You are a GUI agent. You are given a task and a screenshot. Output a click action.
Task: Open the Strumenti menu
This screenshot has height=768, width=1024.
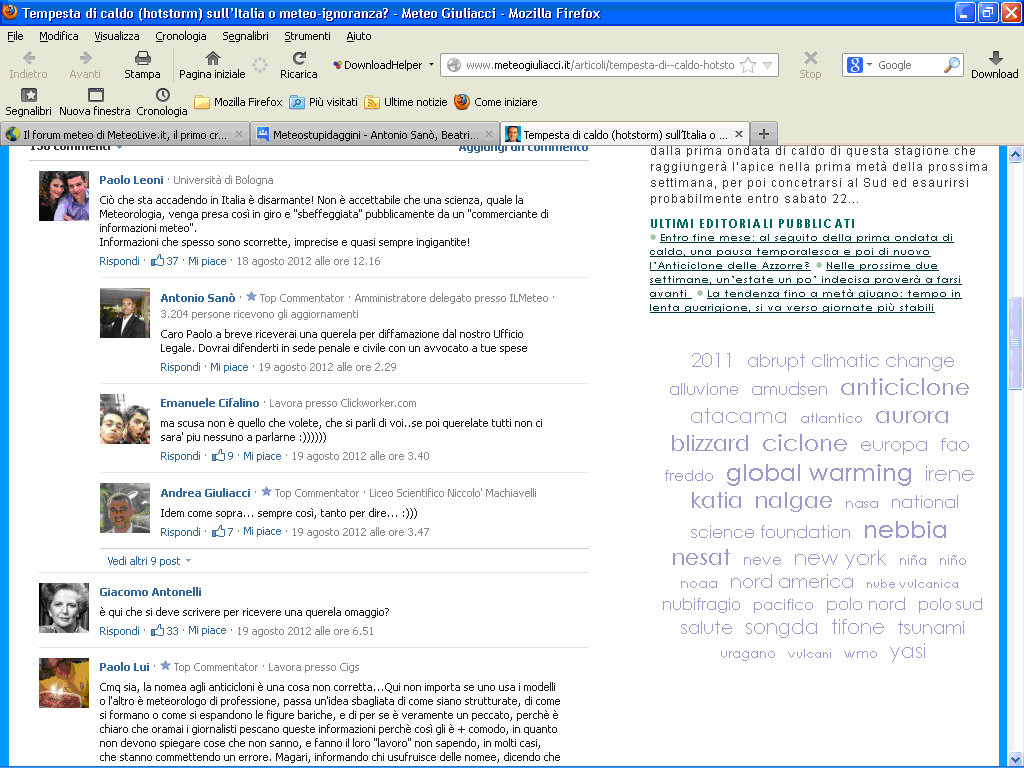tap(307, 36)
